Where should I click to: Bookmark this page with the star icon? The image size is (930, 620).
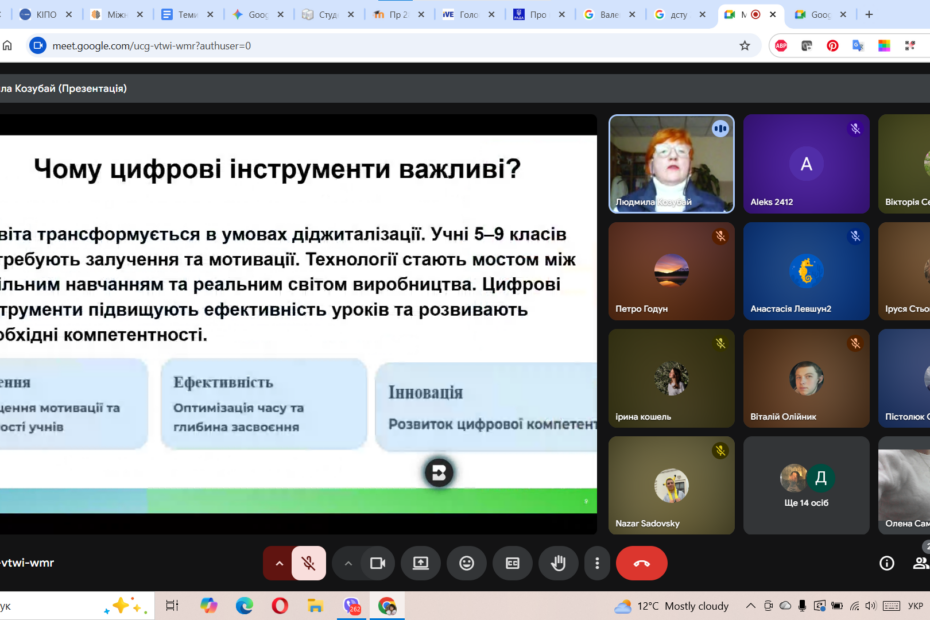click(x=744, y=46)
